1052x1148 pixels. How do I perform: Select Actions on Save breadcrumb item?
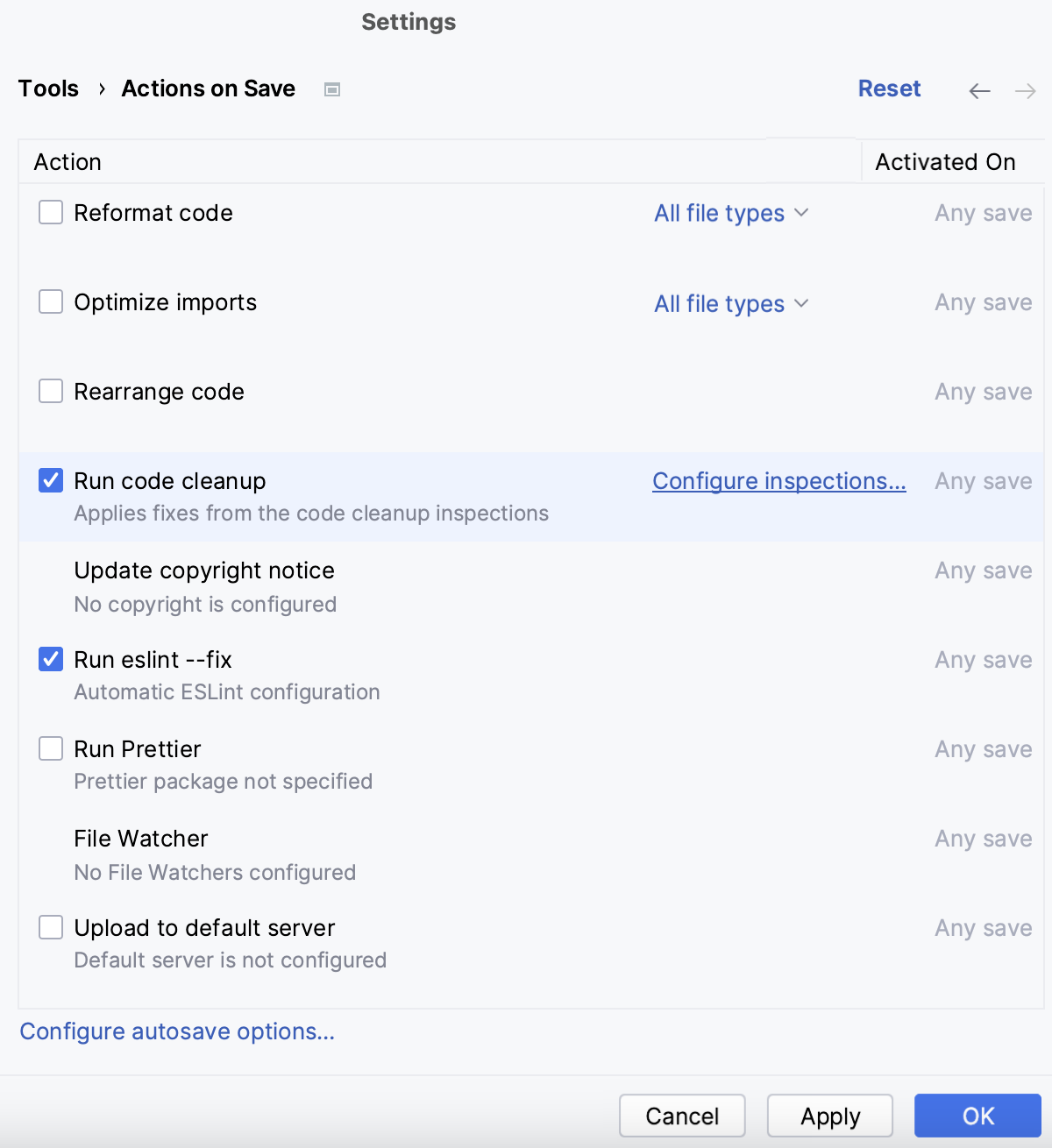point(208,88)
